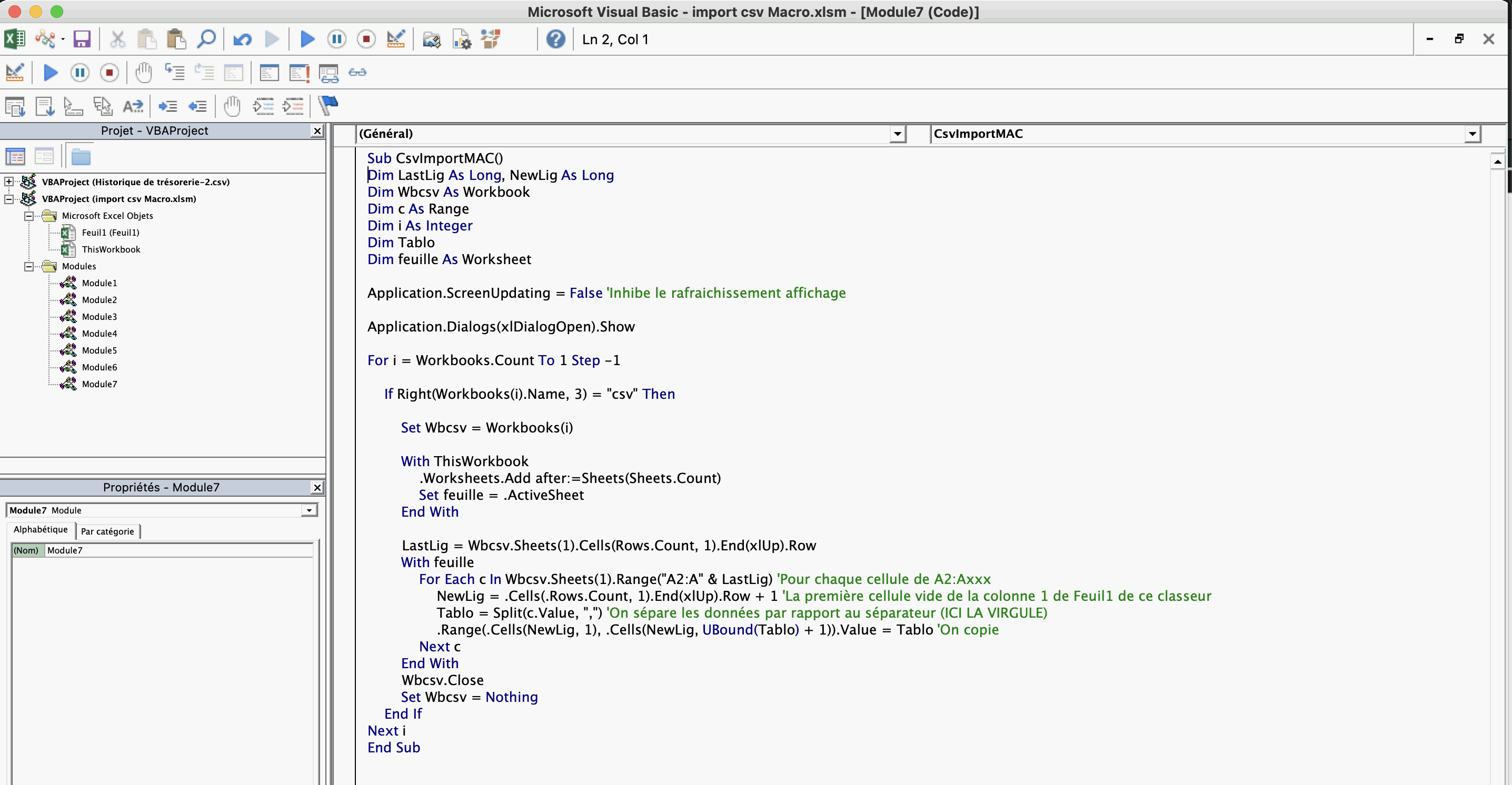Close the Propriétés - Module7 panel
1512x785 pixels.
[317, 488]
